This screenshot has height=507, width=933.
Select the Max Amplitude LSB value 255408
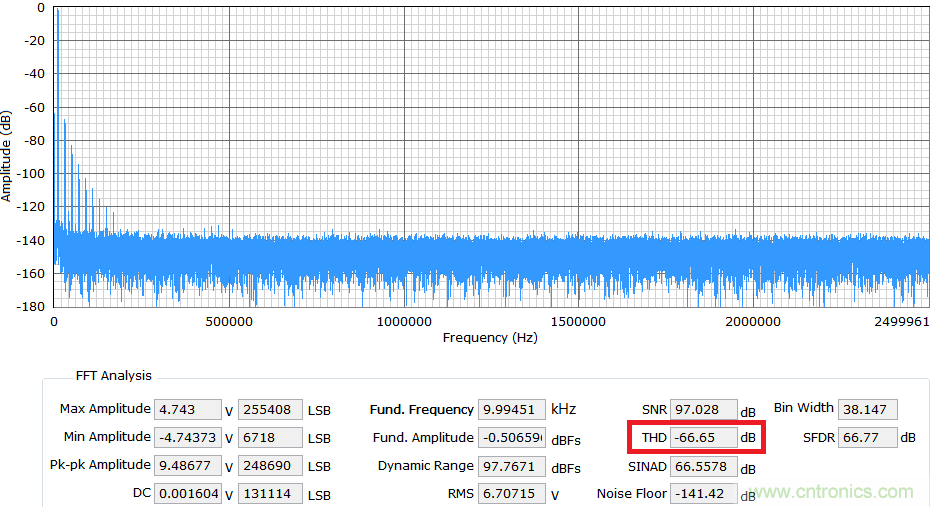pos(270,409)
